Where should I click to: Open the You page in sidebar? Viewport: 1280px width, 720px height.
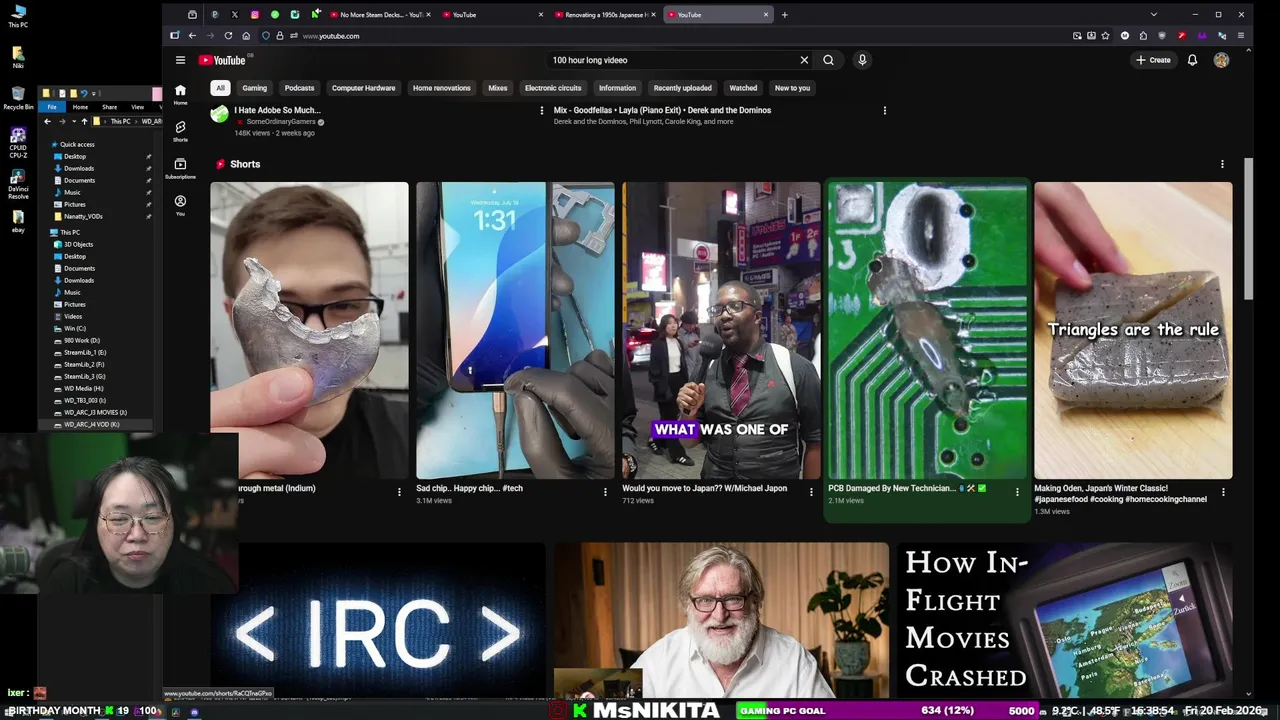tap(180, 205)
